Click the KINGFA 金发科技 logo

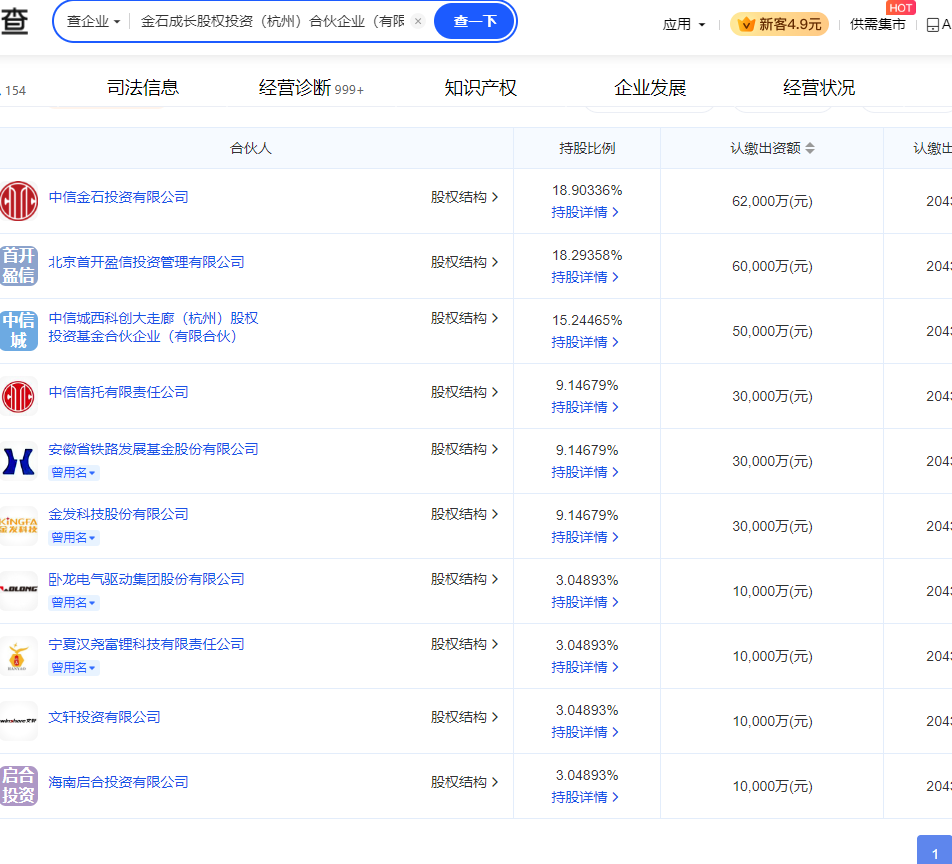18,526
